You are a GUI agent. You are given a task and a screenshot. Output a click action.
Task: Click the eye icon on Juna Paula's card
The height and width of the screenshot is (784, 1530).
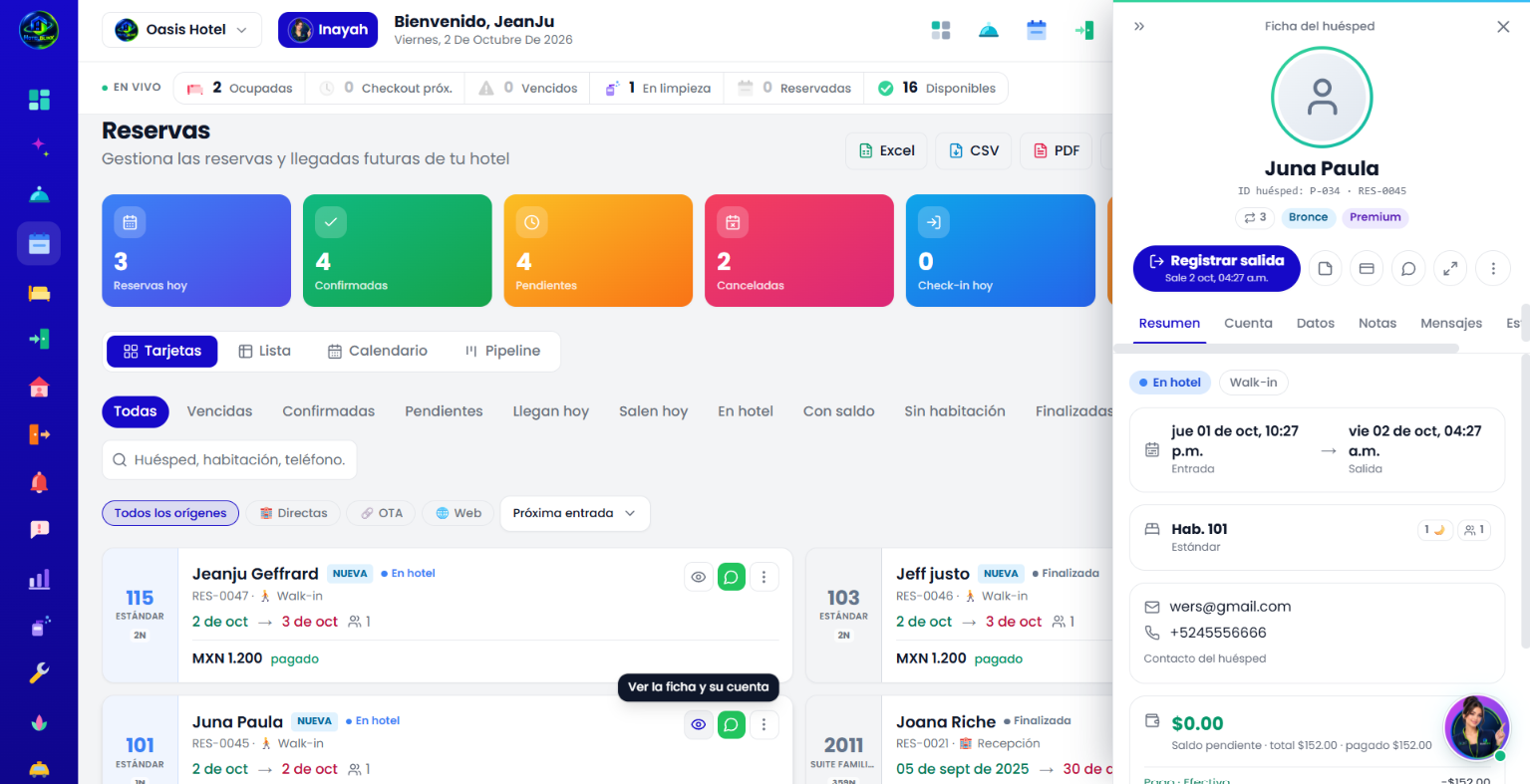(x=699, y=724)
